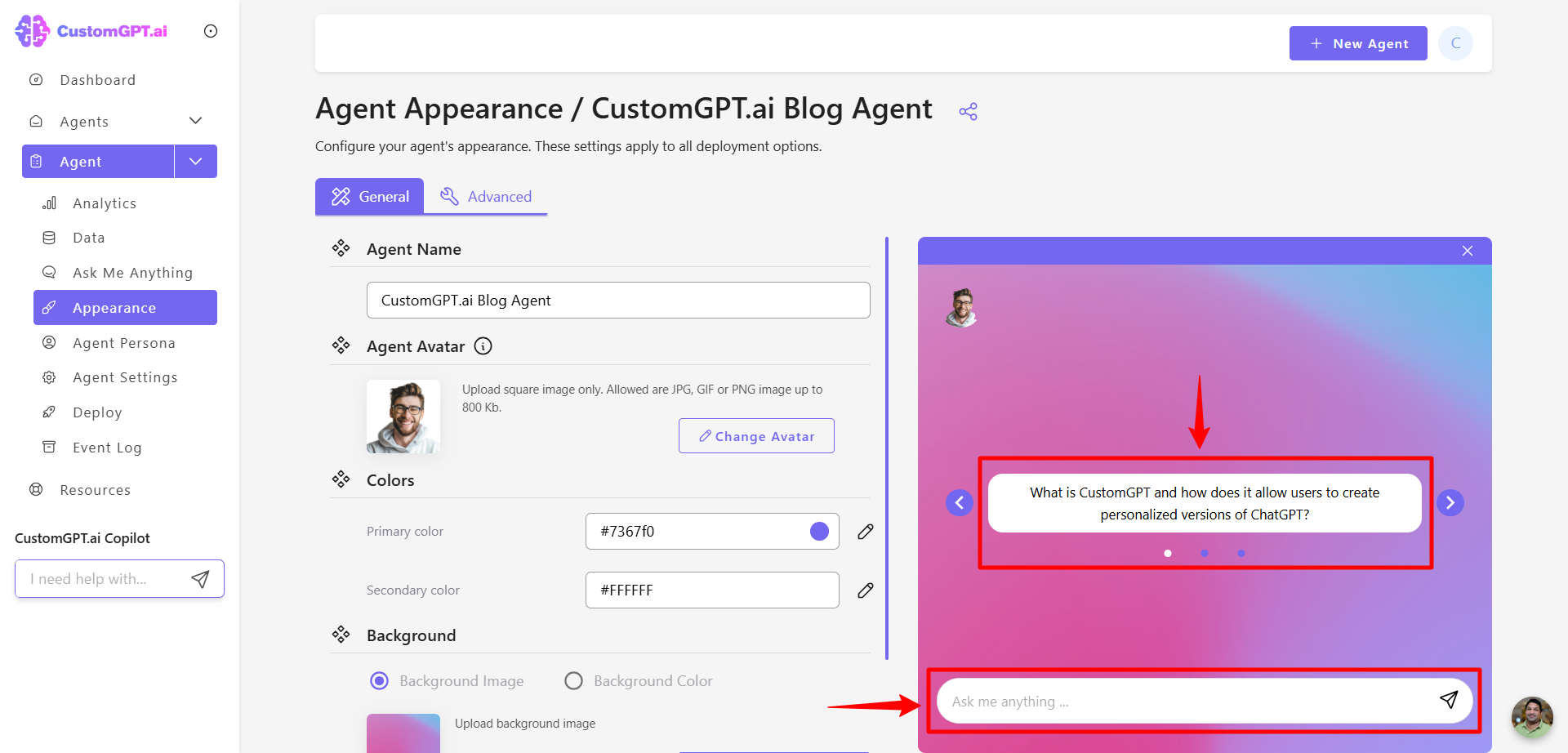Click the Primary color pencil icon

click(866, 532)
